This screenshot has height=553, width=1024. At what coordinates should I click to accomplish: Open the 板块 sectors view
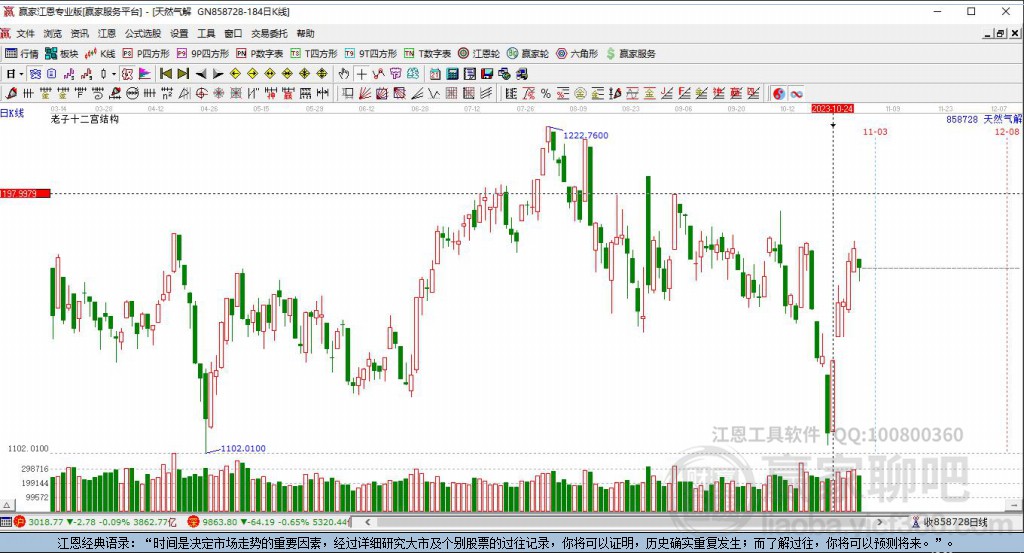[x=61, y=54]
